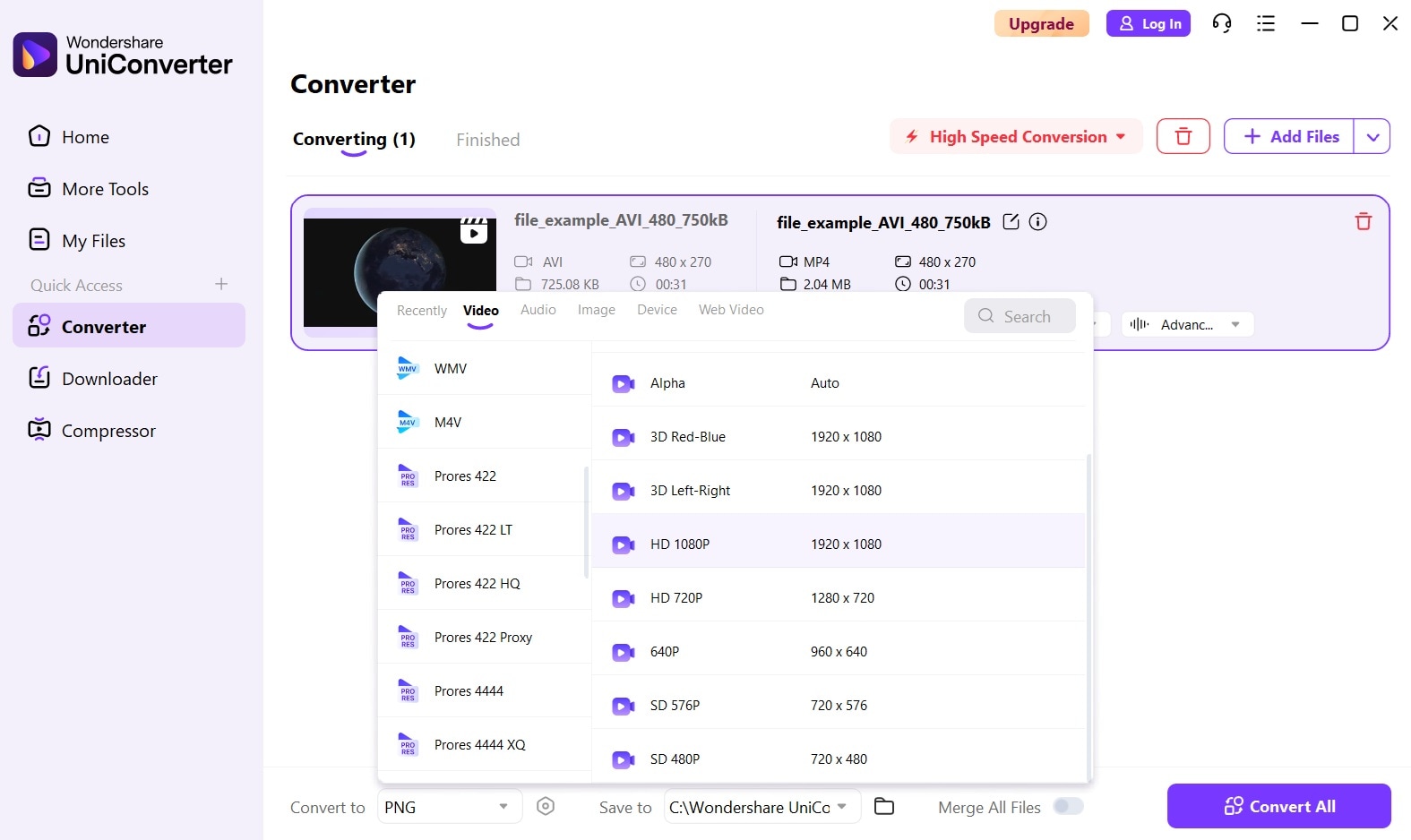The height and width of the screenshot is (840, 1411).
Task: Click the Log In button
Action: click(x=1149, y=23)
